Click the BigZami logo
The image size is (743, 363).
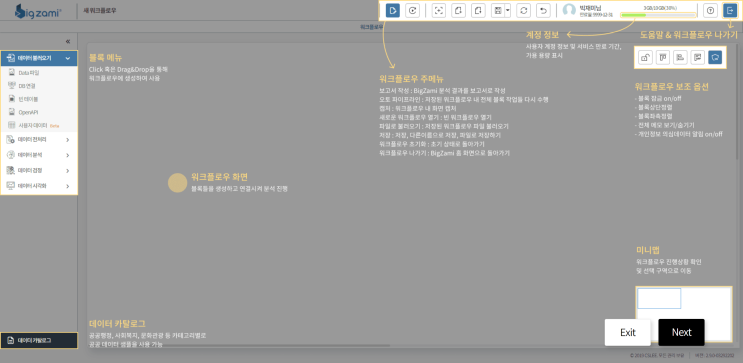(38, 11)
